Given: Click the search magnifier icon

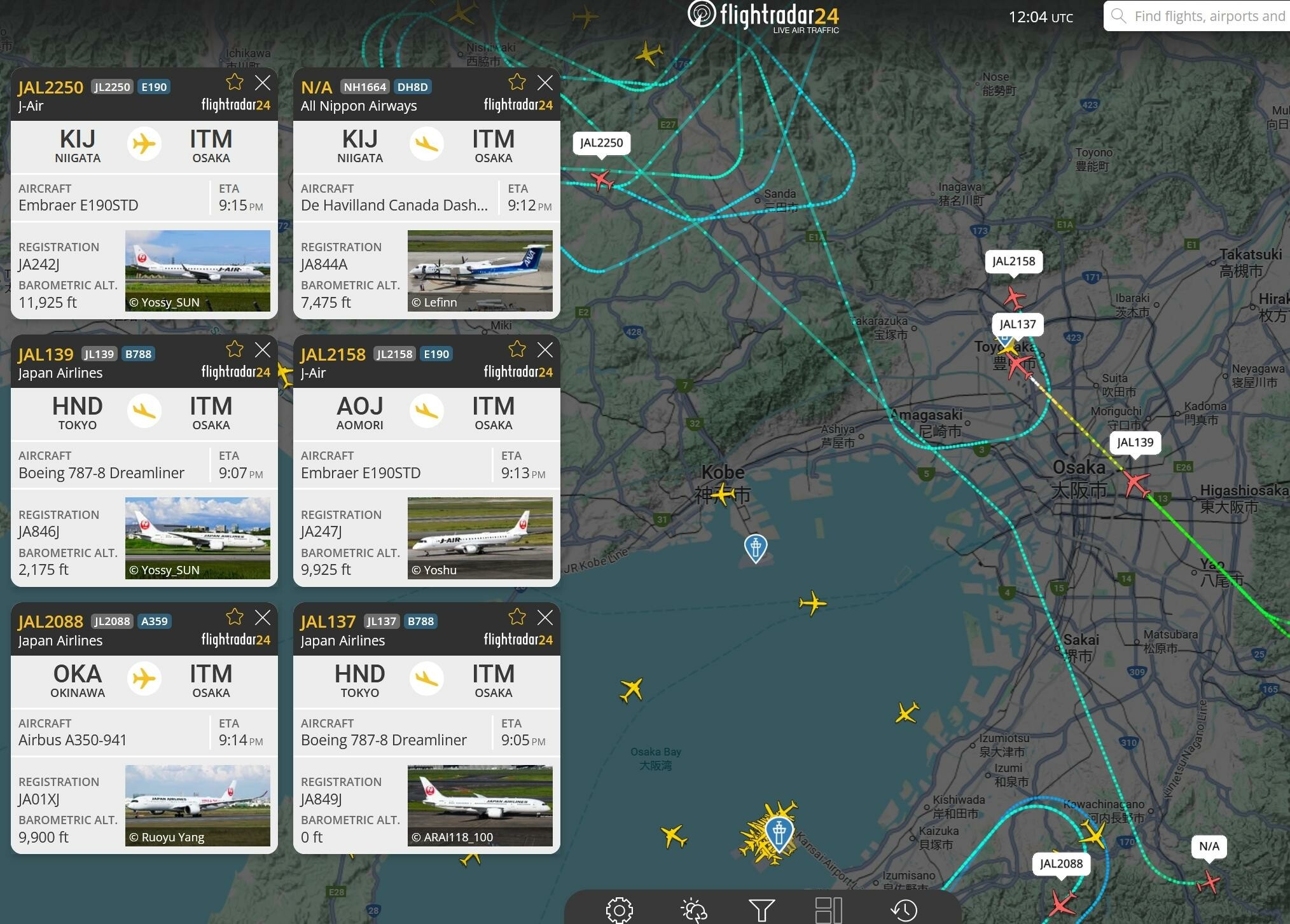Looking at the screenshot, I should tap(1119, 16).
